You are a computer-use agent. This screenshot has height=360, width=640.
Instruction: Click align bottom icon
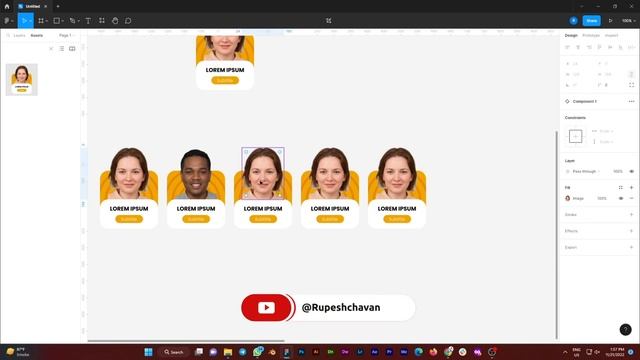click(620, 47)
